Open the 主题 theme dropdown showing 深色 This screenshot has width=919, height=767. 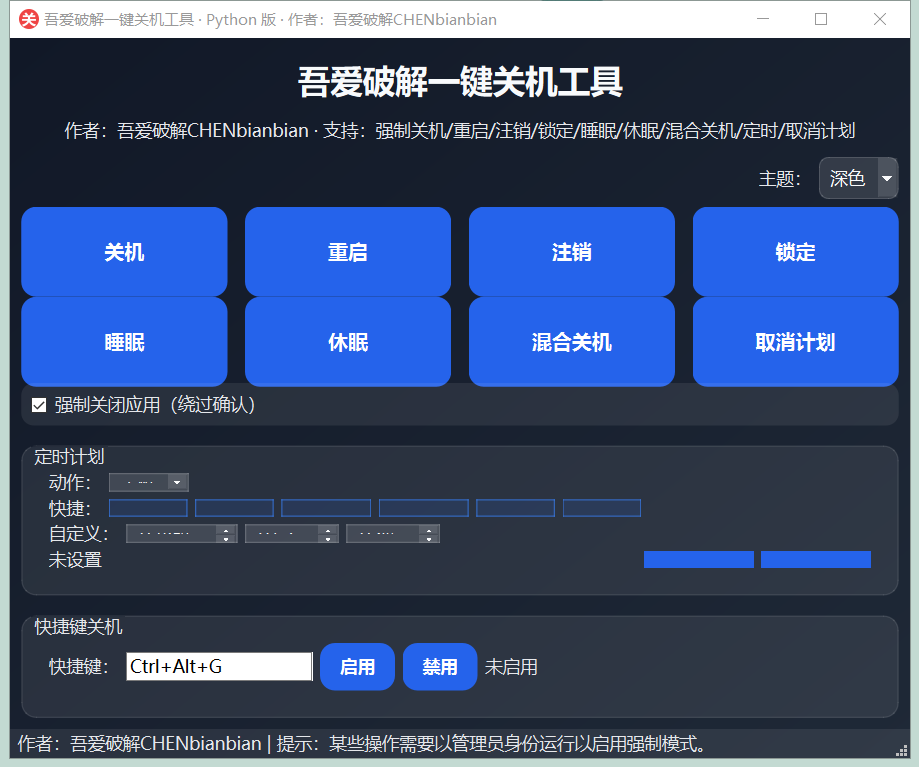[857, 178]
